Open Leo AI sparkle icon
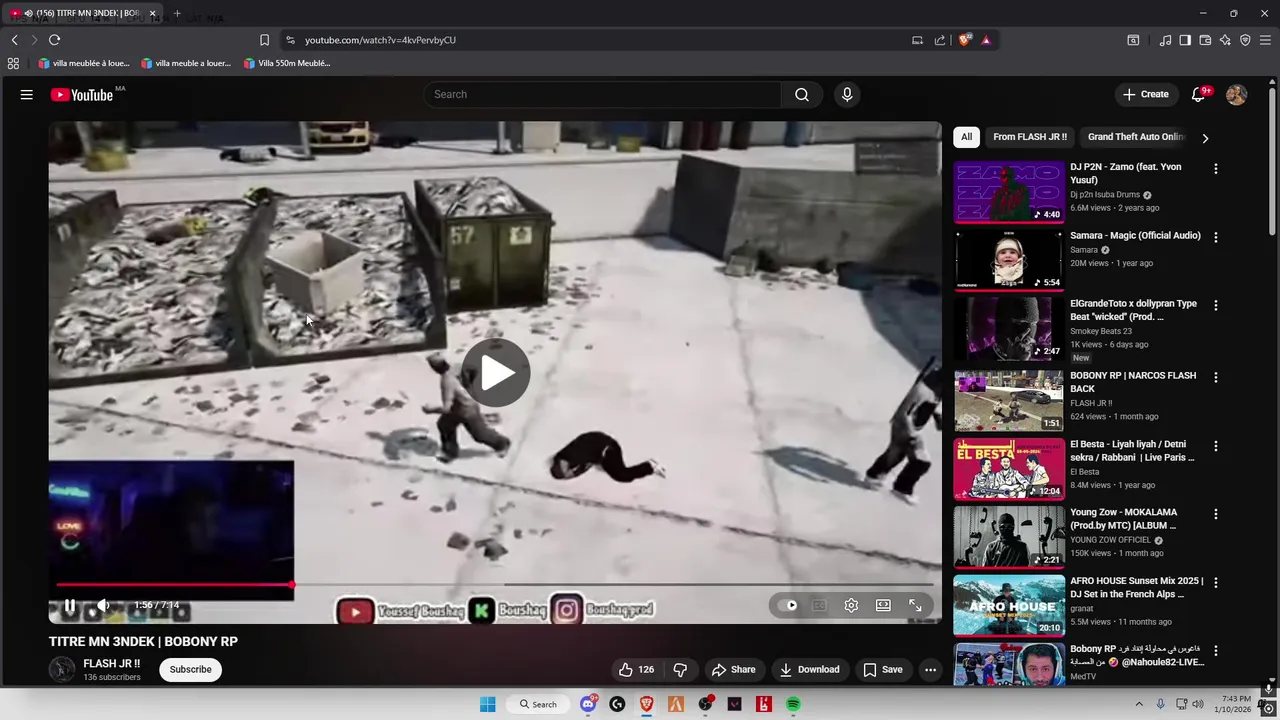The width and height of the screenshot is (1280, 720). (1225, 40)
